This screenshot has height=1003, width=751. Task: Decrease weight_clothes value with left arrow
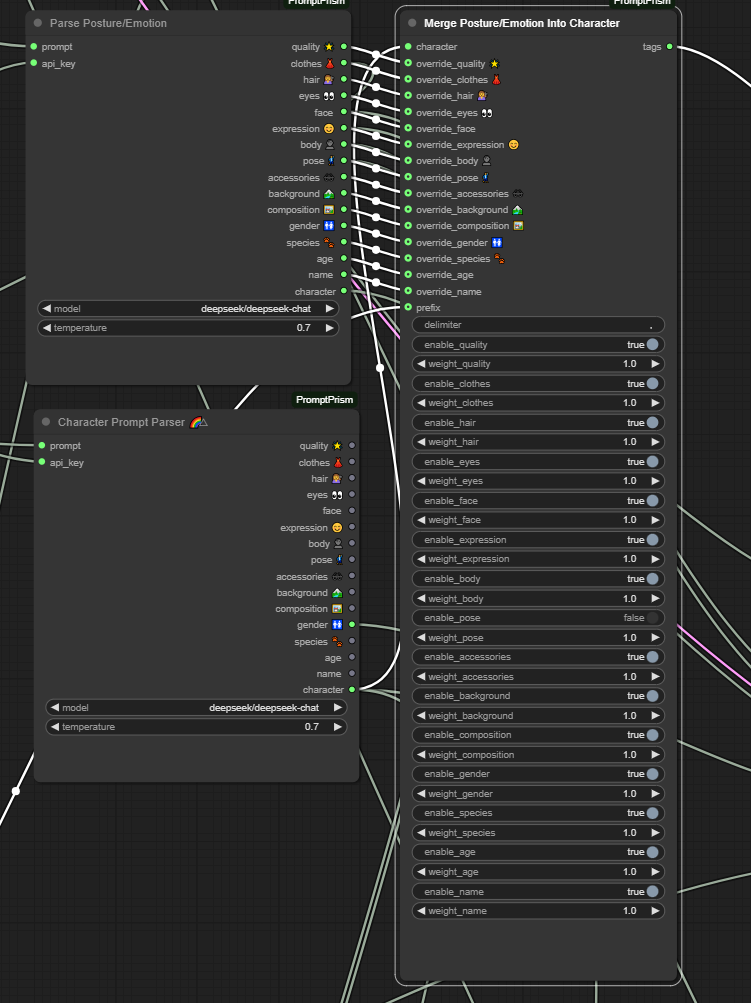point(421,403)
